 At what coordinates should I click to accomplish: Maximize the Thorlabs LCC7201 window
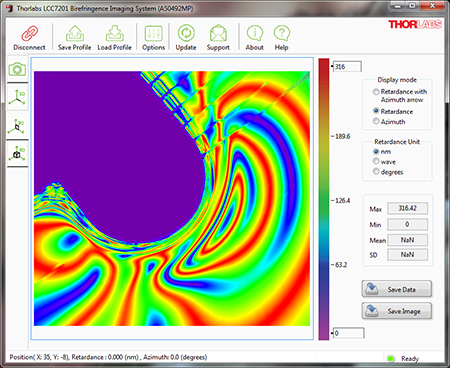coord(412,6)
